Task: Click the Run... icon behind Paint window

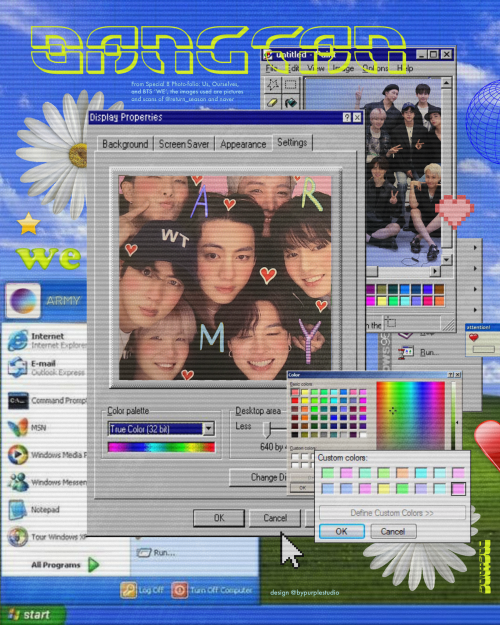Action: (406, 352)
